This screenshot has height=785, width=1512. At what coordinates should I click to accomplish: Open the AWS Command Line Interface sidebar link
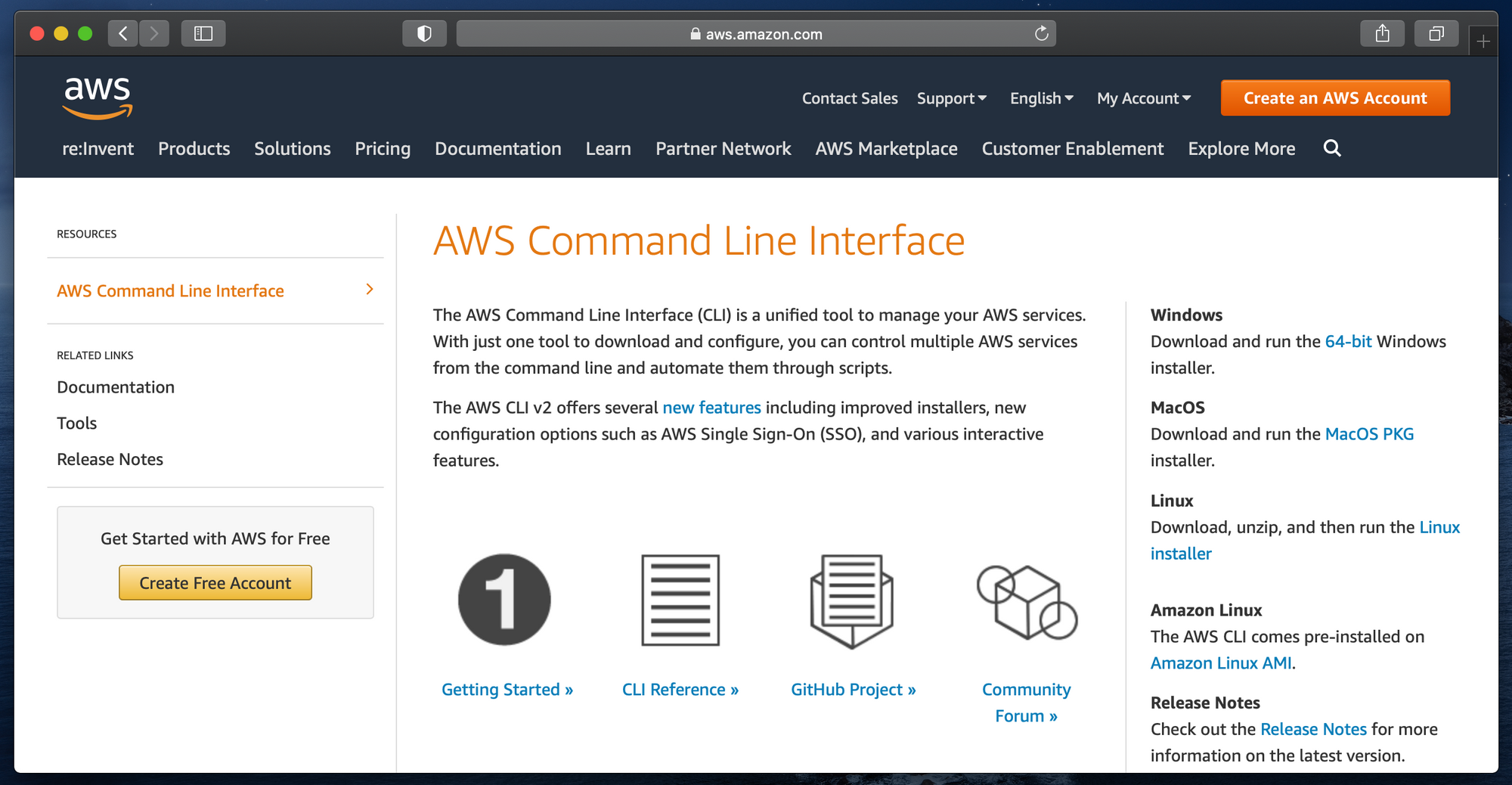[x=171, y=290]
